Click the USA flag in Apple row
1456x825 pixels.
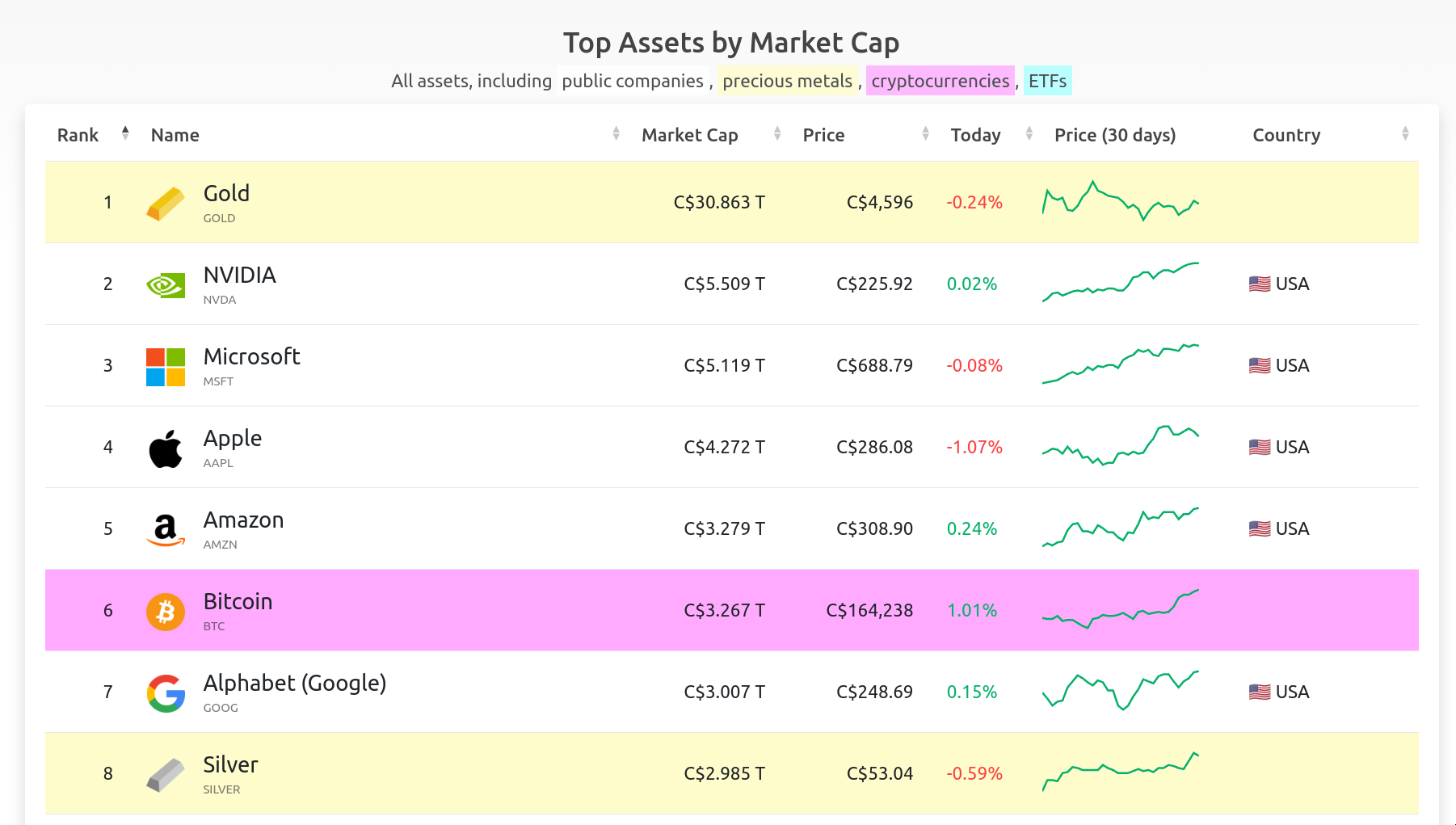pyautogui.click(x=1259, y=448)
